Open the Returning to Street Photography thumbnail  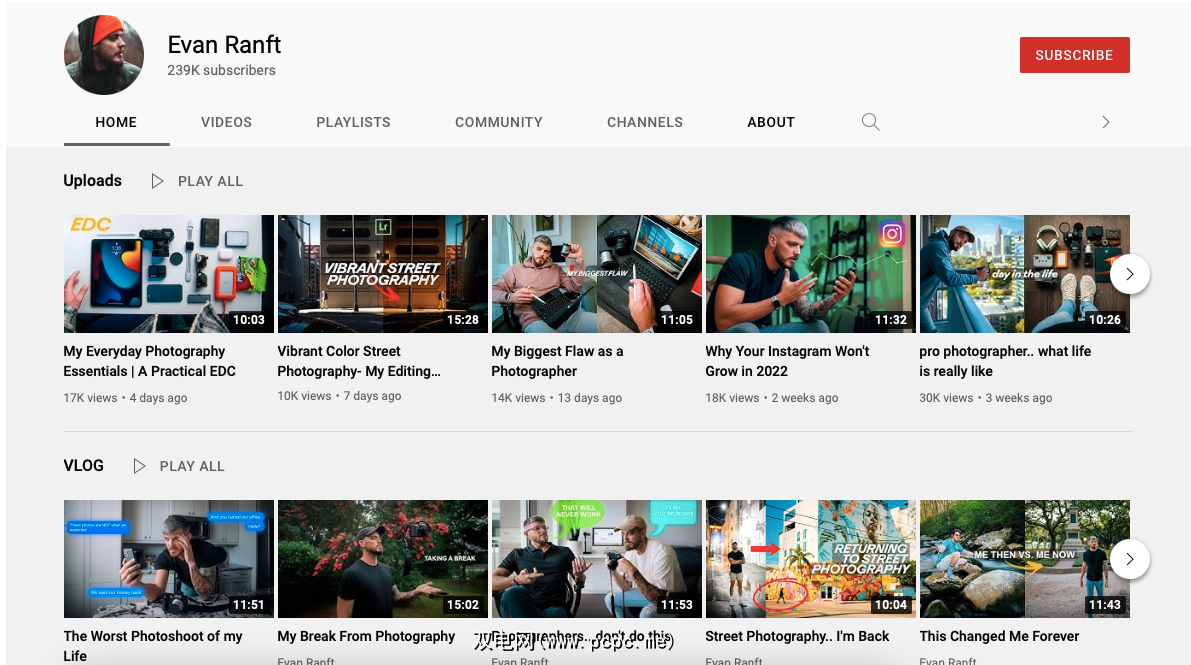810,559
